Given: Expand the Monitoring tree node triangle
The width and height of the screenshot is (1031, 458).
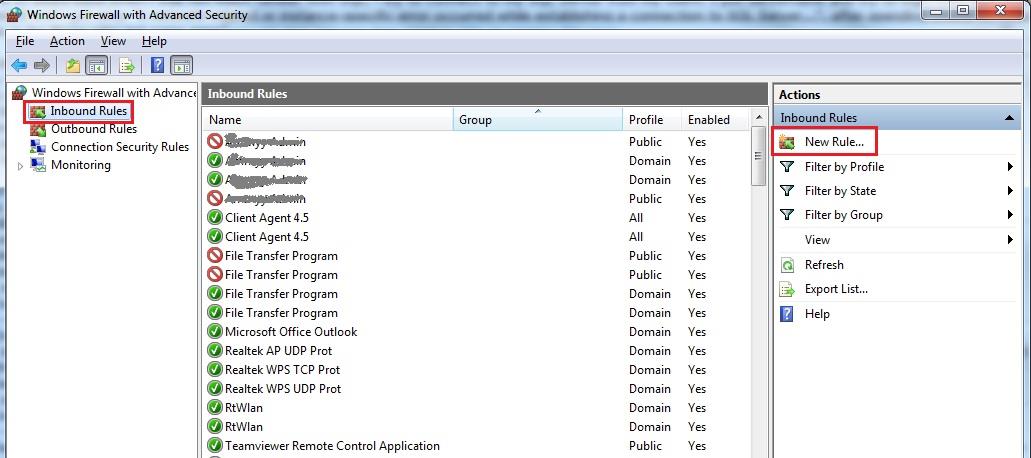Looking at the screenshot, I should (20, 166).
